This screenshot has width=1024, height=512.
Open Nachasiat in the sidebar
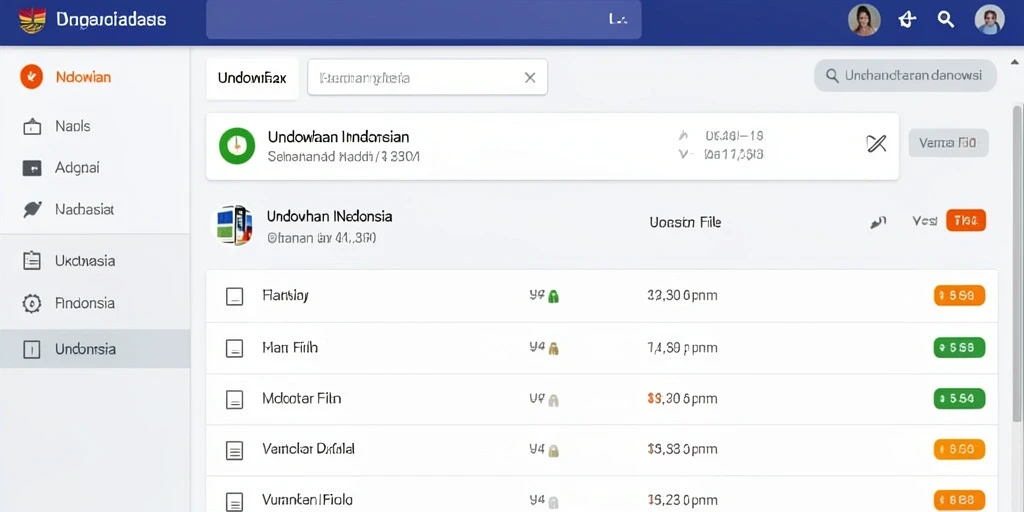(84, 210)
